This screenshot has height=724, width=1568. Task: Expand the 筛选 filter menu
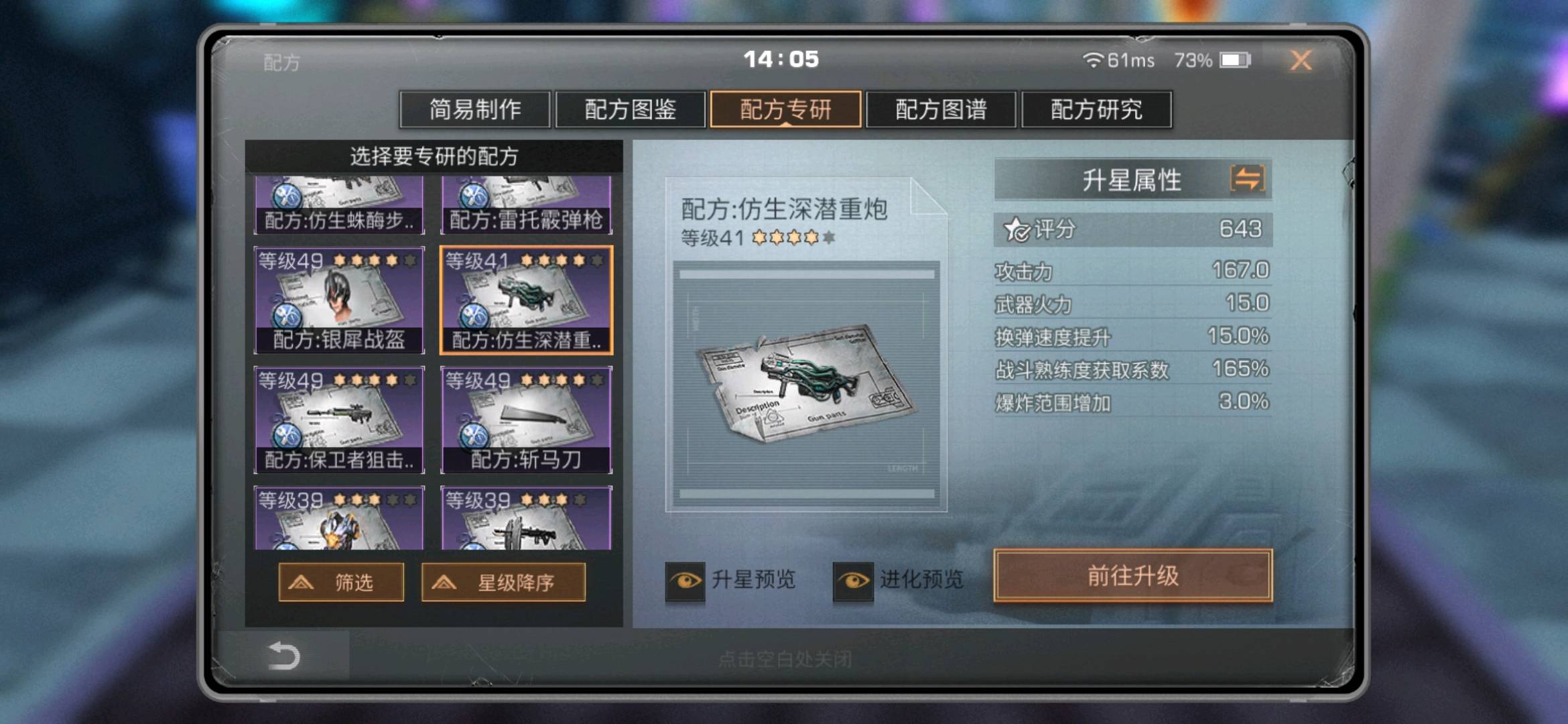(x=341, y=582)
